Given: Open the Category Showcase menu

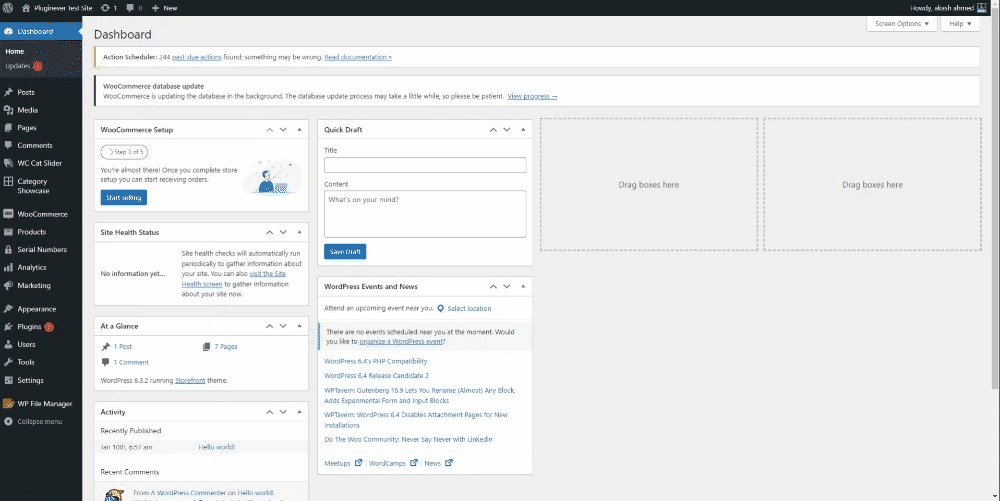Looking at the screenshot, I should click(x=41, y=186).
